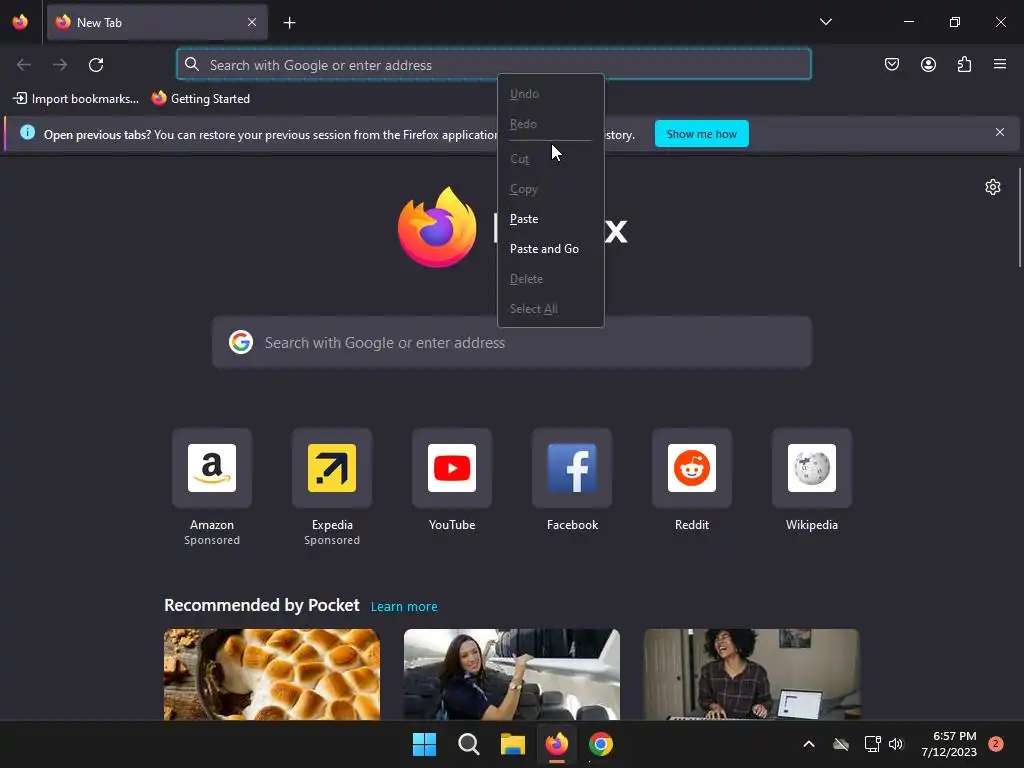Click the New Tab tab label
Screen dimensions: 1024x768
tap(99, 23)
